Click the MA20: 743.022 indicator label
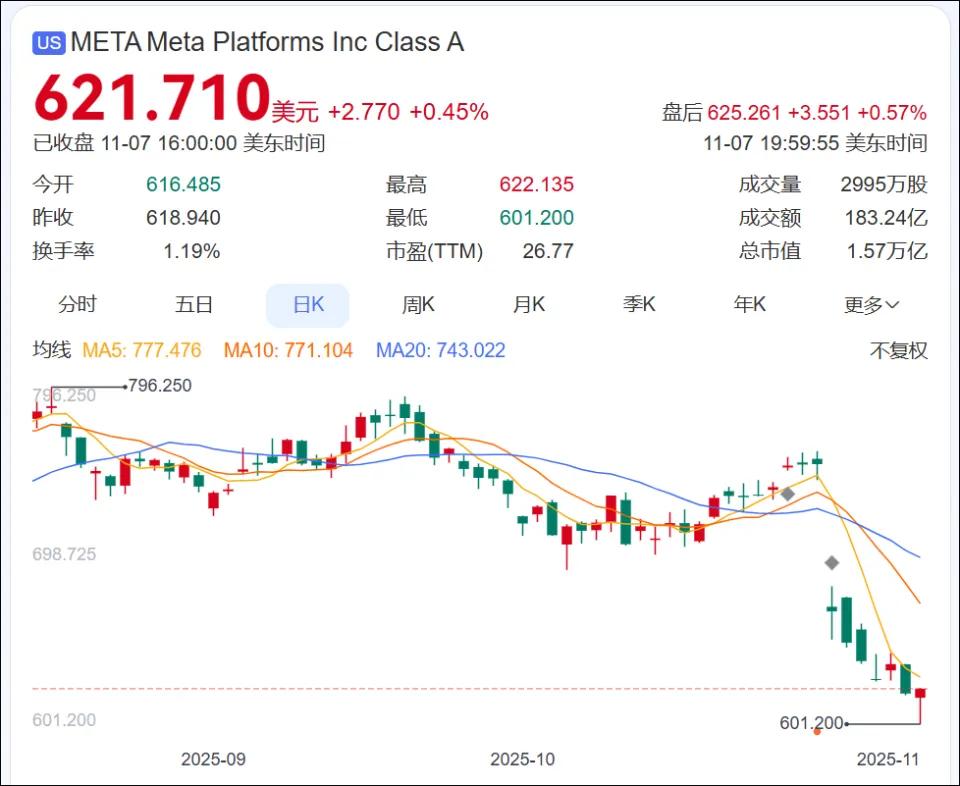960x786 pixels. [x=441, y=350]
